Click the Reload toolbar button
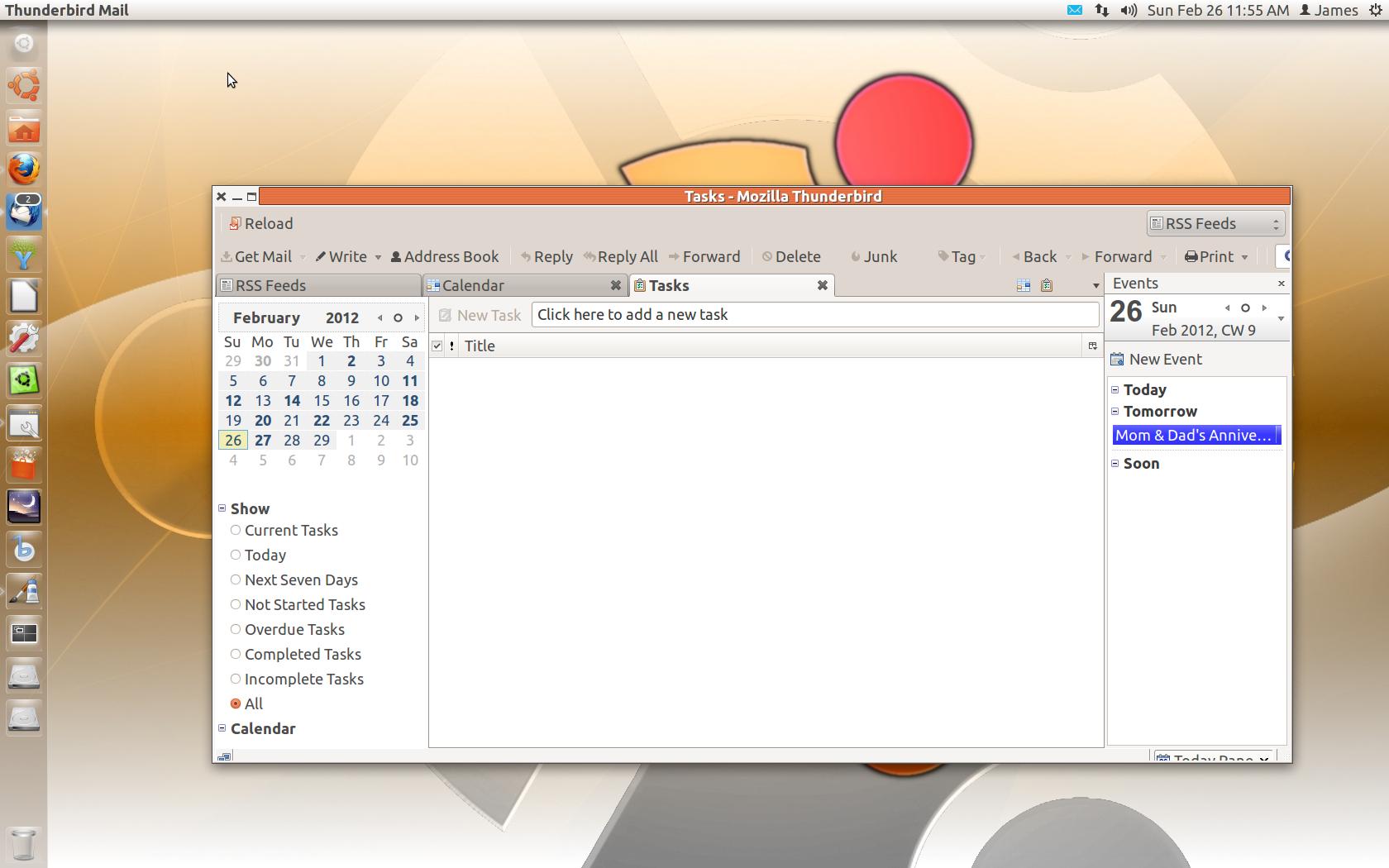The width and height of the screenshot is (1389, 868). tap(260, 224)
